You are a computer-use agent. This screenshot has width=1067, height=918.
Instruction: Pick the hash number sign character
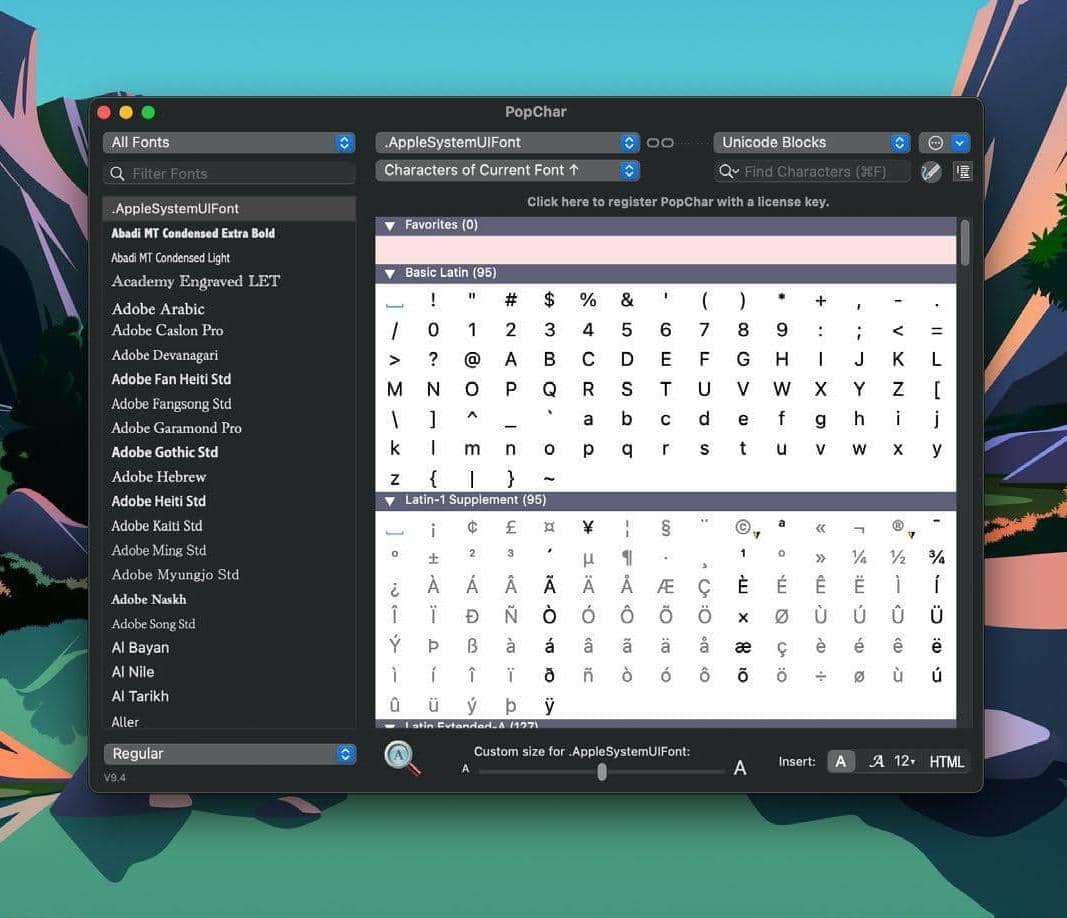(510, 299)
